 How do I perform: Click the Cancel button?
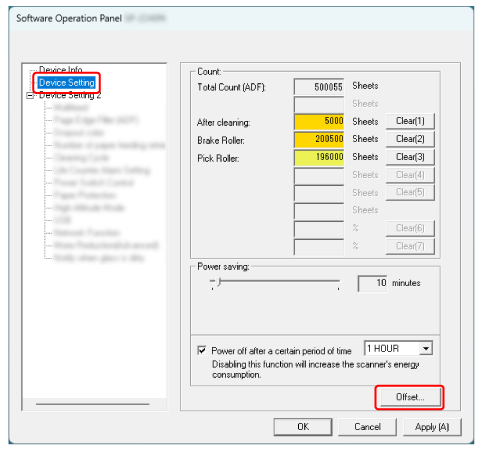pos(367,427)
